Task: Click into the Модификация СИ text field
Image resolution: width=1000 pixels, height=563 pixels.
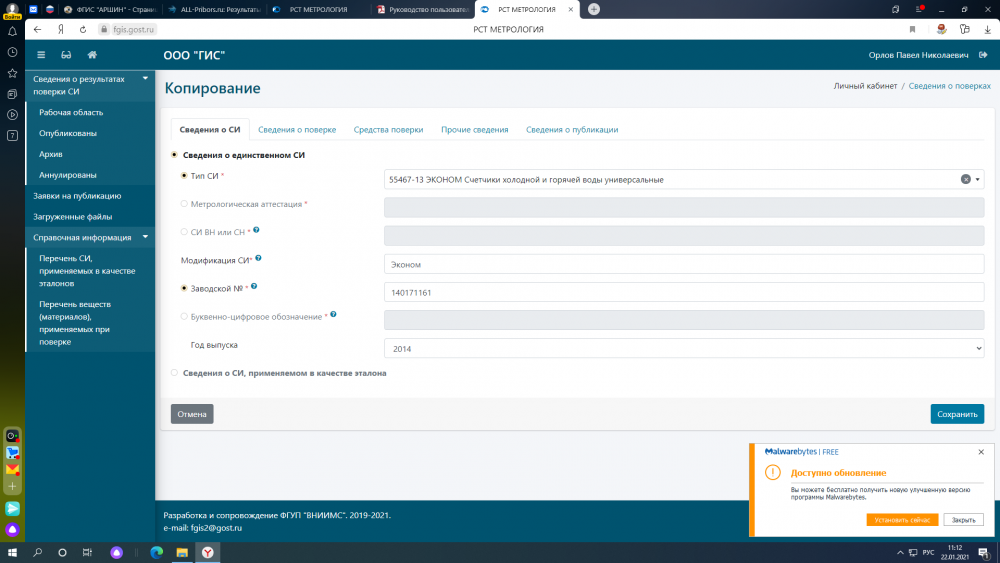Action: (x=684, y=264)
